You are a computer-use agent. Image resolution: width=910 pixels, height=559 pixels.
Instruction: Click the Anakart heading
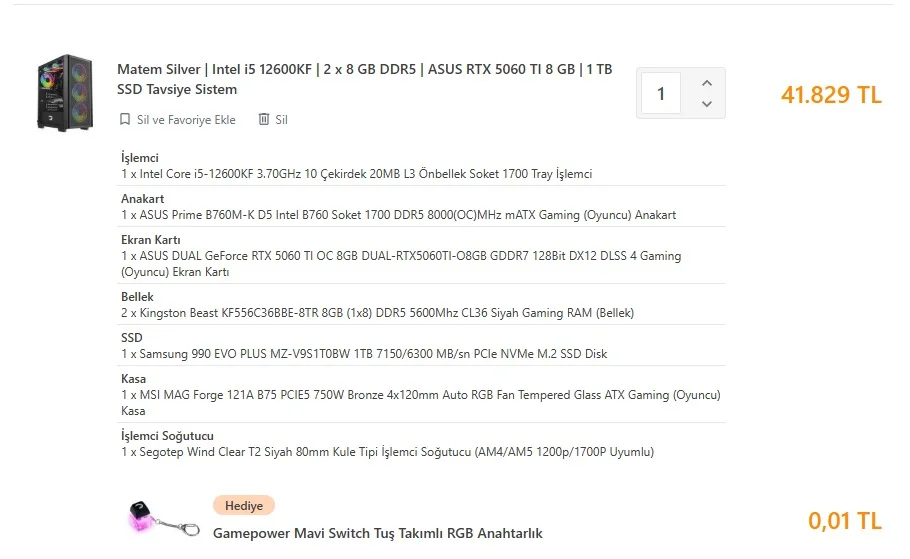coord(142,199)
